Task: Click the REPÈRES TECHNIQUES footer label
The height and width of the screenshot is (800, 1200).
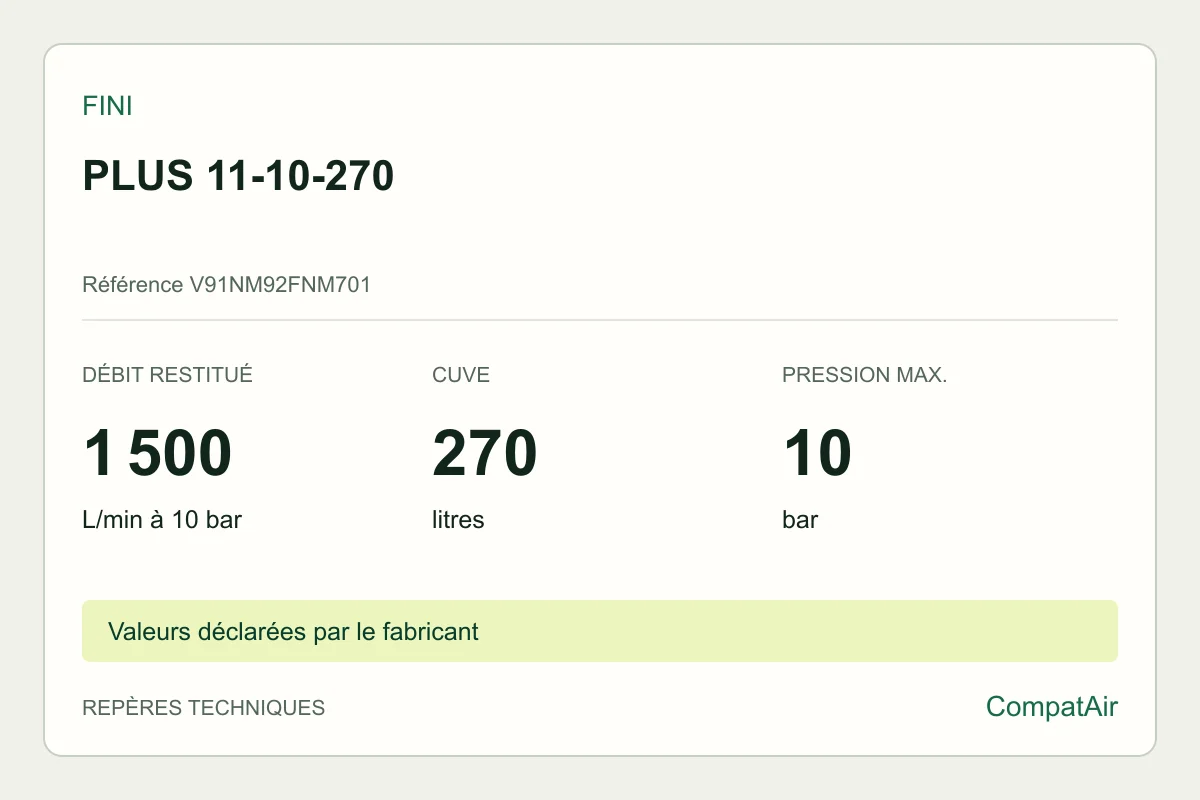Action: click(203, 708)
